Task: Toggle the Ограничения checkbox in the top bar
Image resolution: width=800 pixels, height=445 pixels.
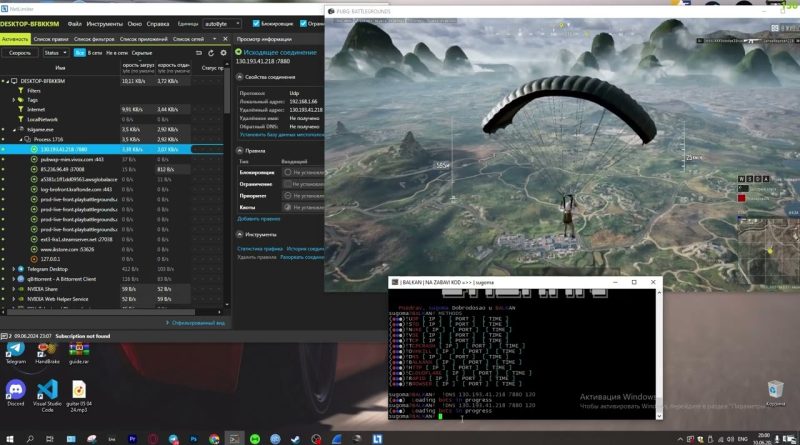Action: pos(303,23)
